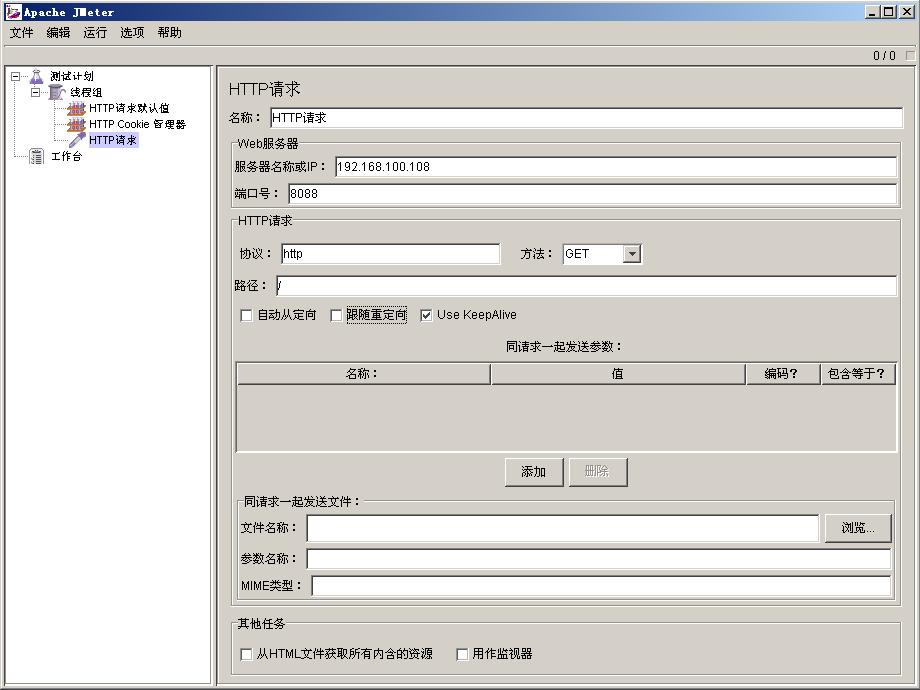The image size is (920, 690).
Task: Click the 路径 input field
Action: click(x=586, y=286)
